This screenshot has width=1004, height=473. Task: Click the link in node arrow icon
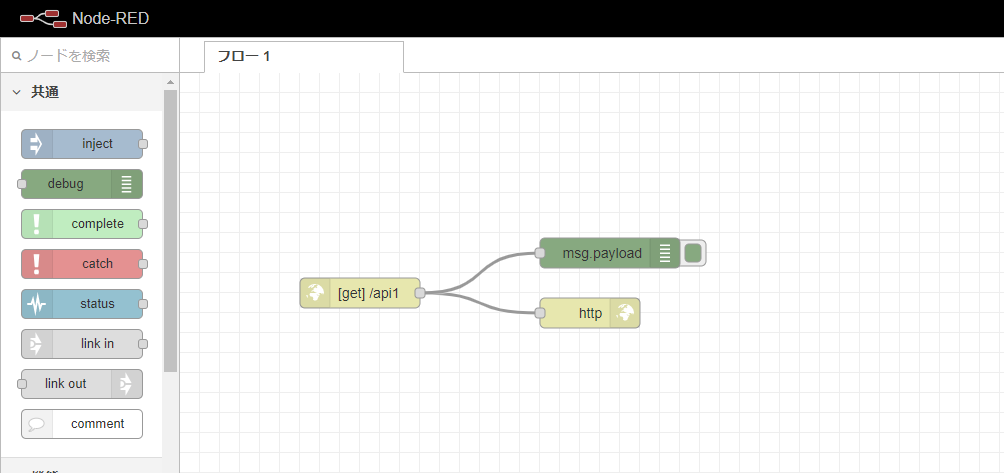[37, 344]
